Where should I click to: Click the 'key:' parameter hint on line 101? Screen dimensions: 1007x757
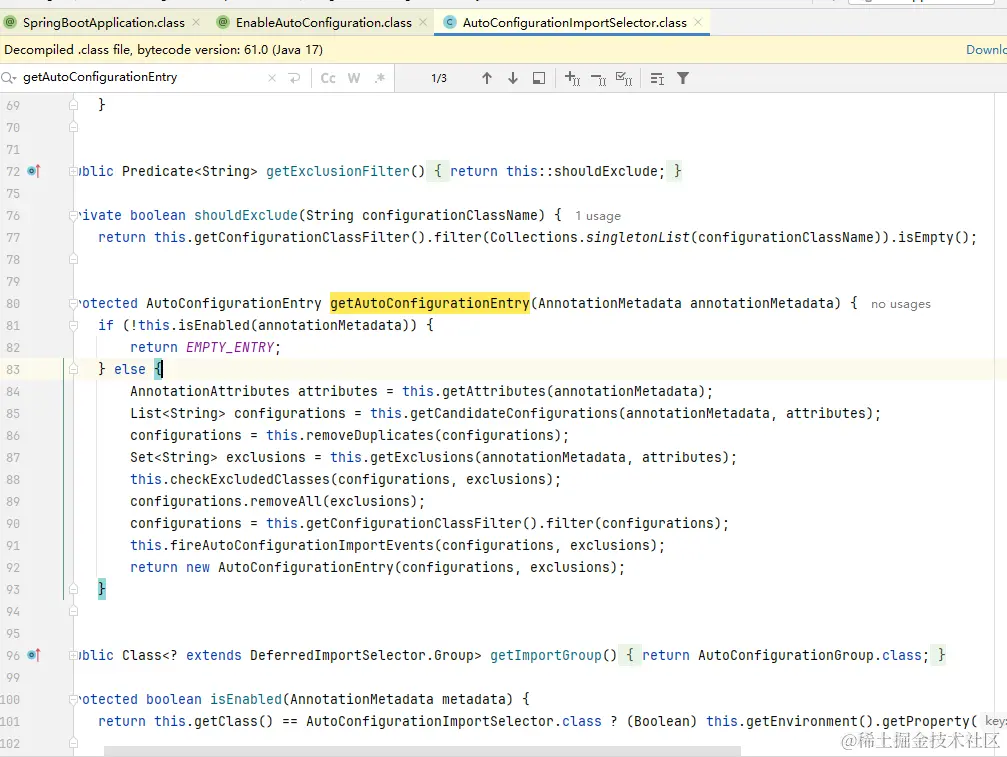(x=995, y=721)
